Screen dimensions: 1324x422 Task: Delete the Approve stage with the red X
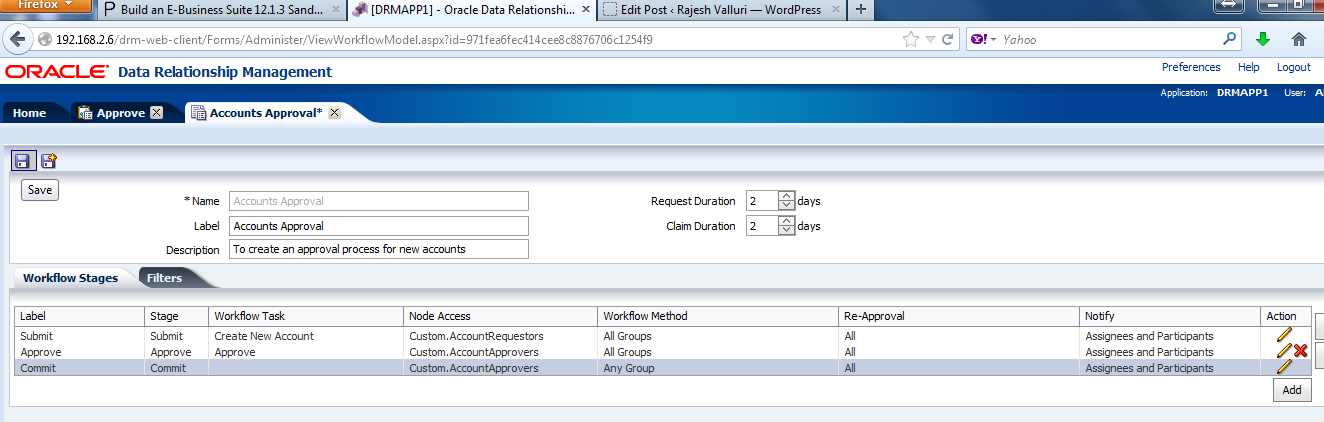[1301, 351]
